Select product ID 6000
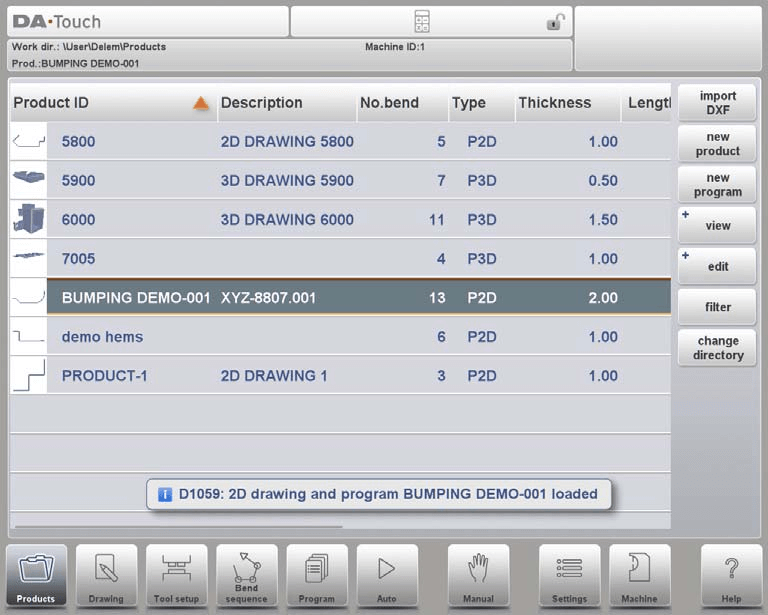768x615 pixels. (x=78, y=219)
